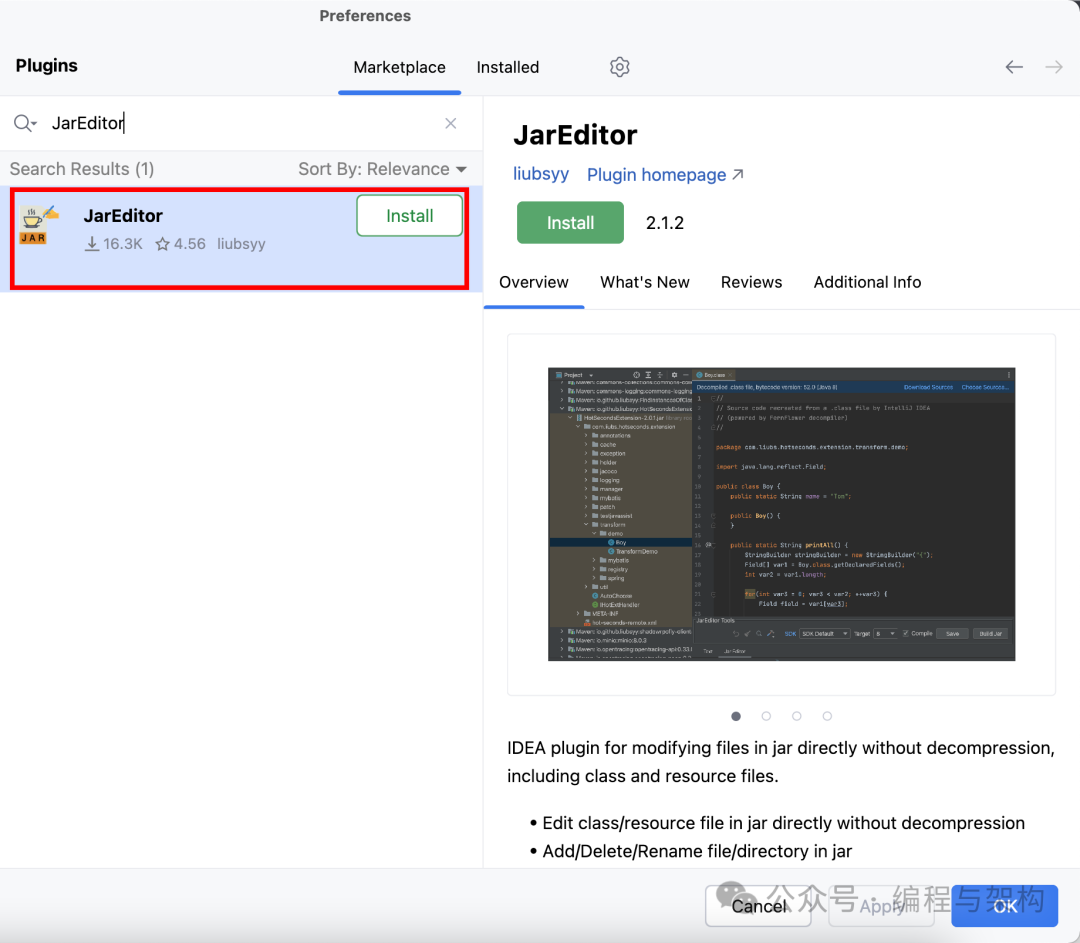Click the version number 2.1.2
1080x943 pixels.
point(665,223)
